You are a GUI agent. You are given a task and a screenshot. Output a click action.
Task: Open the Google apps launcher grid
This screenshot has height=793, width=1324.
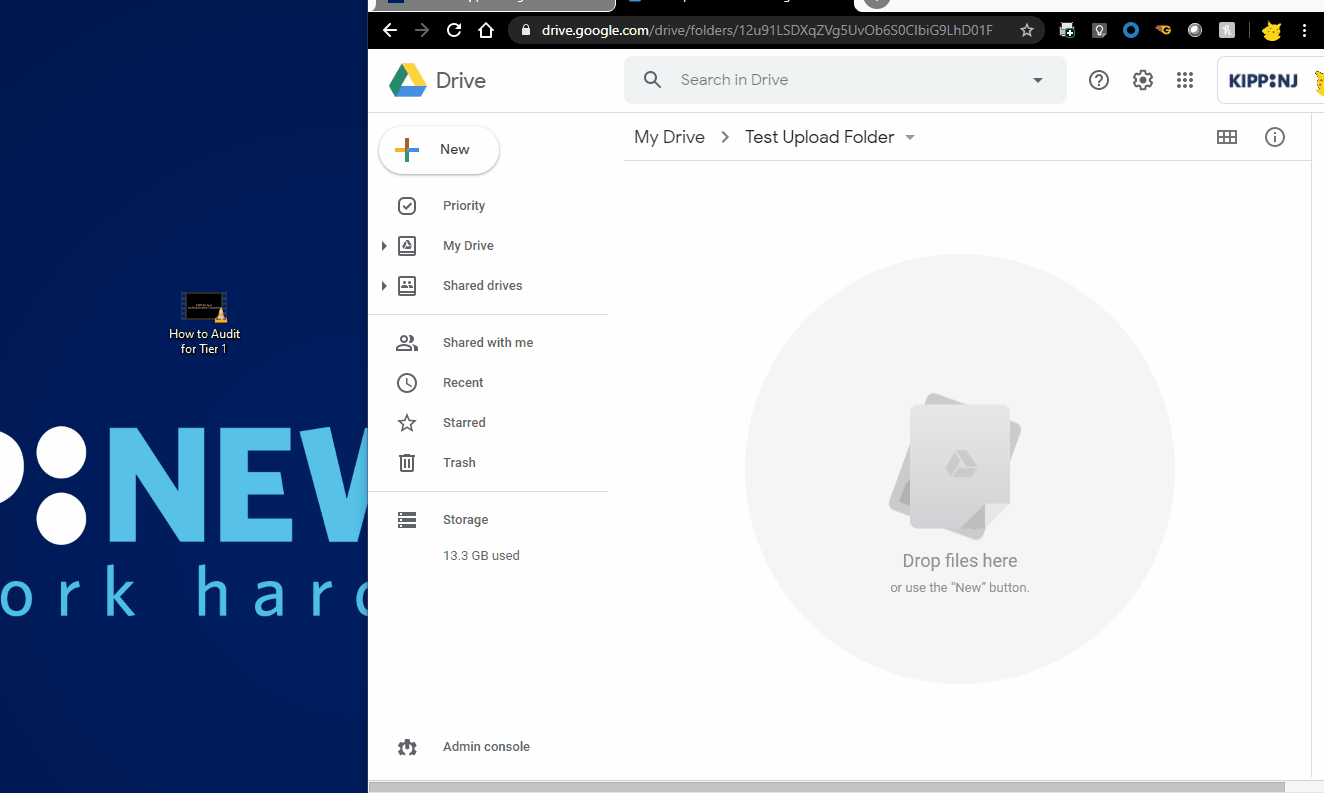pyautogui.click(x=1185, y=80)
